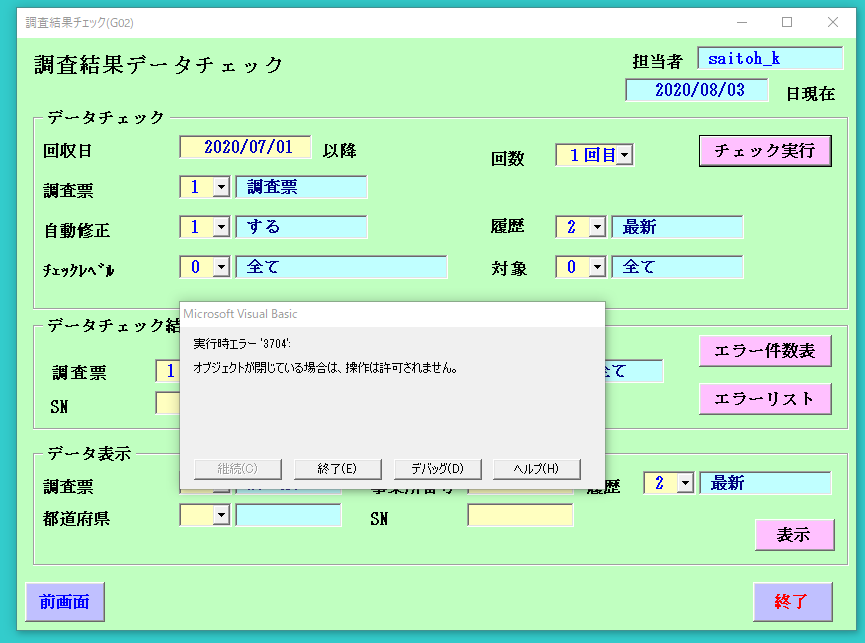Click the 最新 field in データ表示
Screen dimensions: 865x643
(x=765, y=483)
